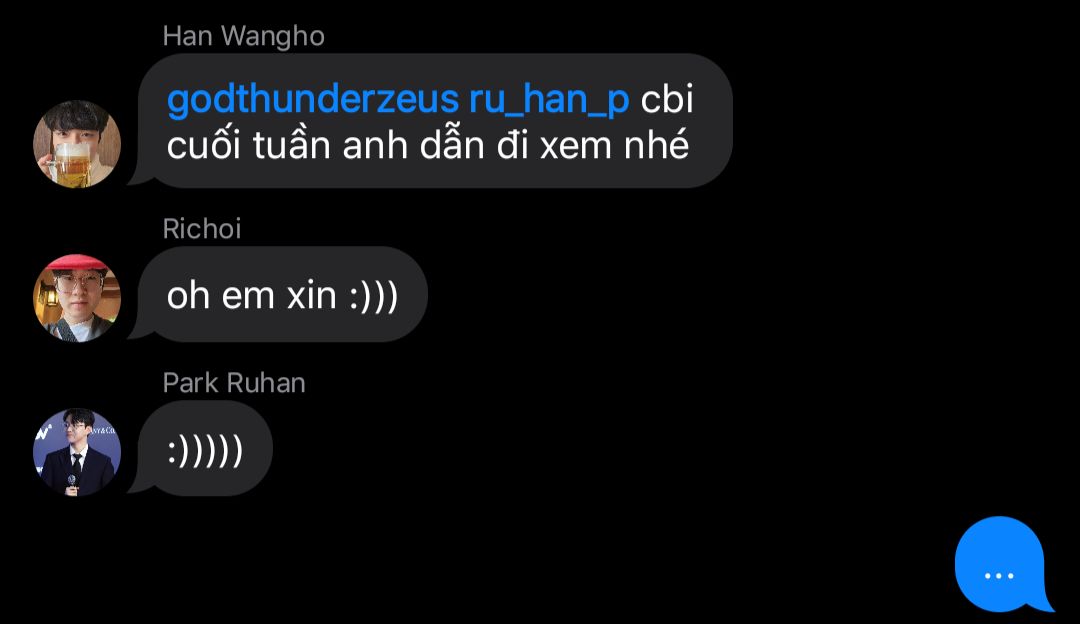Open the godthunderzeus mention
1080x624 pixels.
313,99
